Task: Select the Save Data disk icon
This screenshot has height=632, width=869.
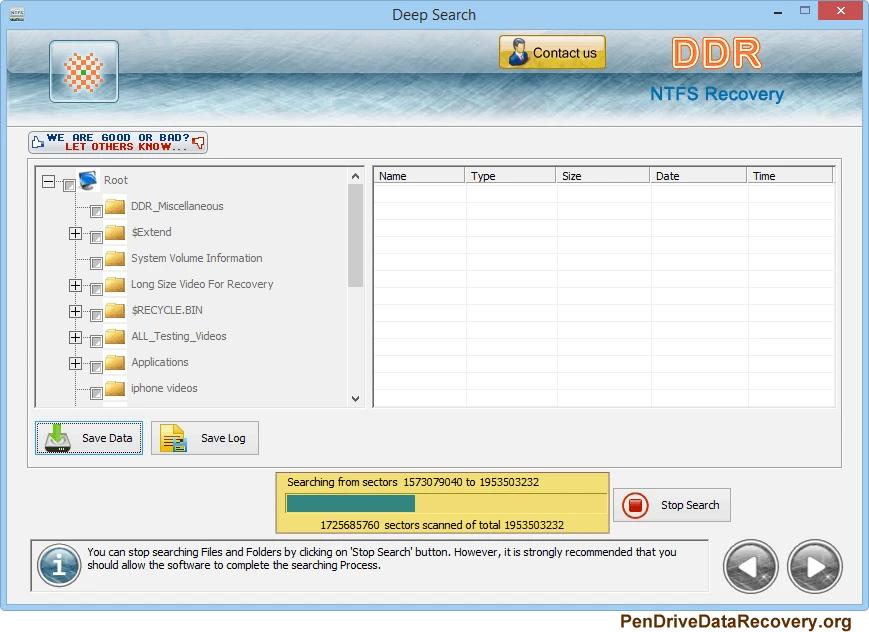Action: tap(57, 437)
